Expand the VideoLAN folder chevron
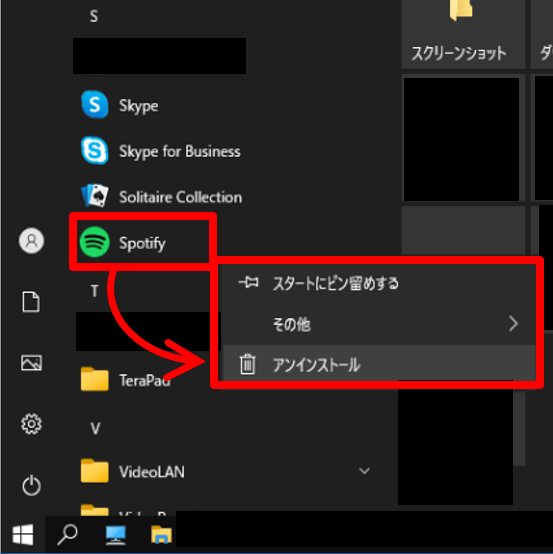Viewport: 553px width, 554px height. click(364, 471)
